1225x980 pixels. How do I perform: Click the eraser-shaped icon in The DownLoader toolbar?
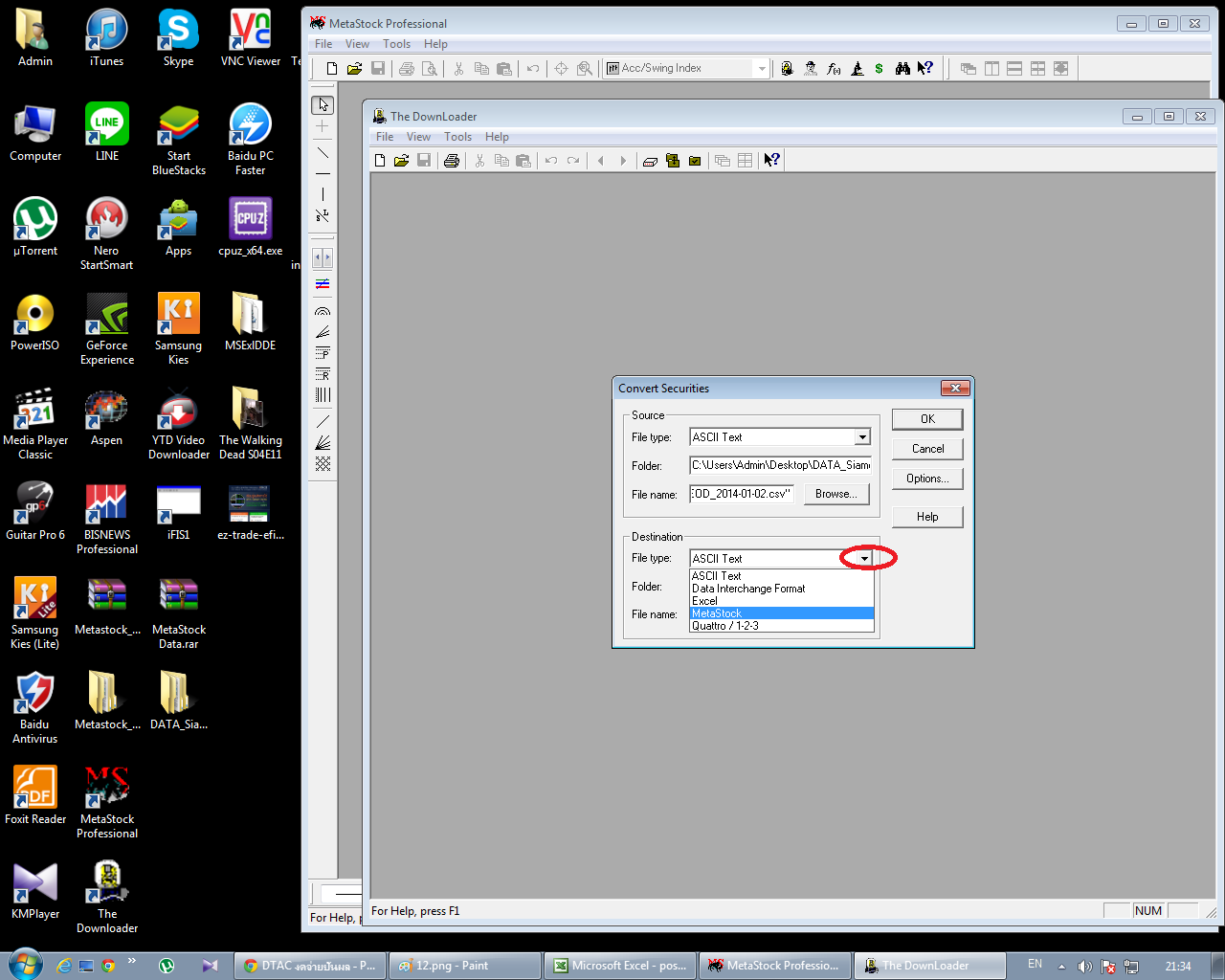point(650,160)
